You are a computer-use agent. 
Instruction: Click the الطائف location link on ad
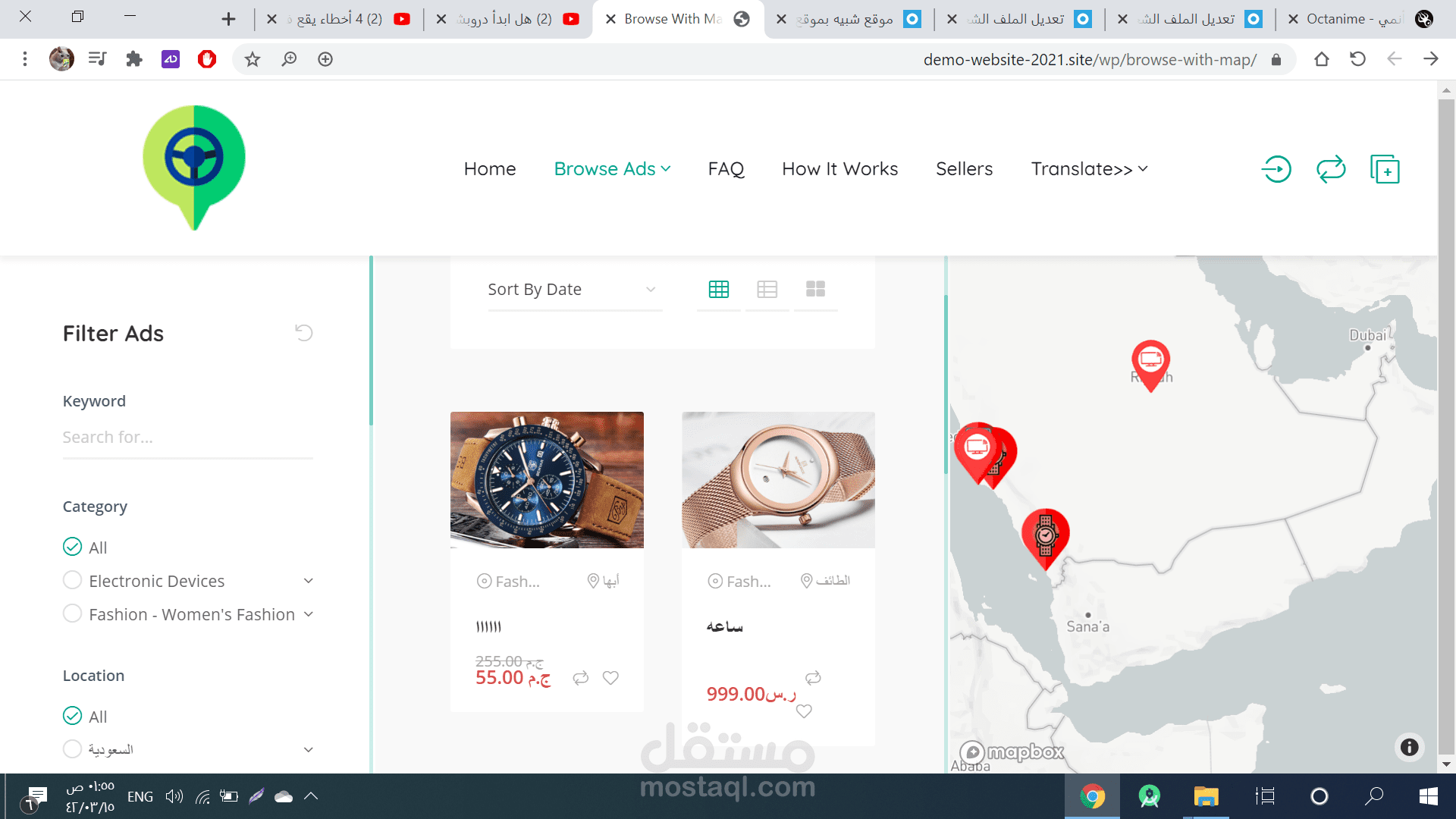pos(826,581)
